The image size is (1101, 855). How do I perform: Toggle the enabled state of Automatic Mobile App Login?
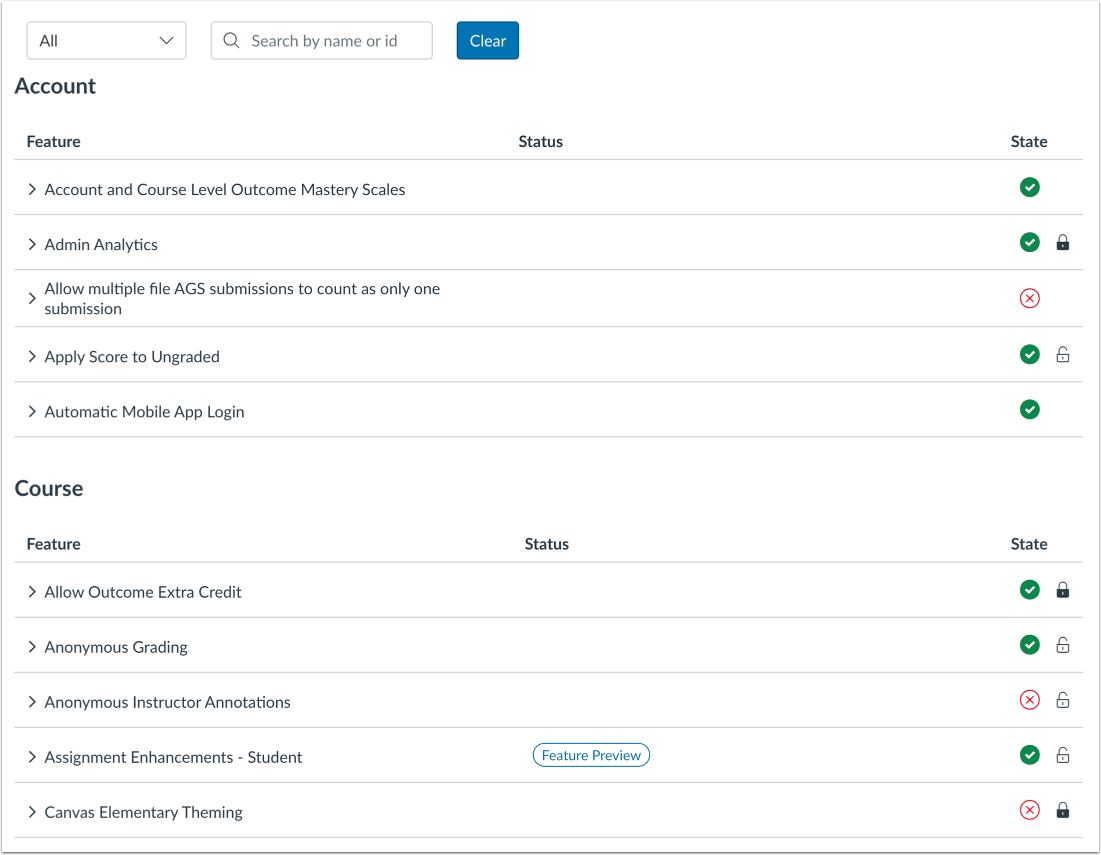tap(1029, 409)
